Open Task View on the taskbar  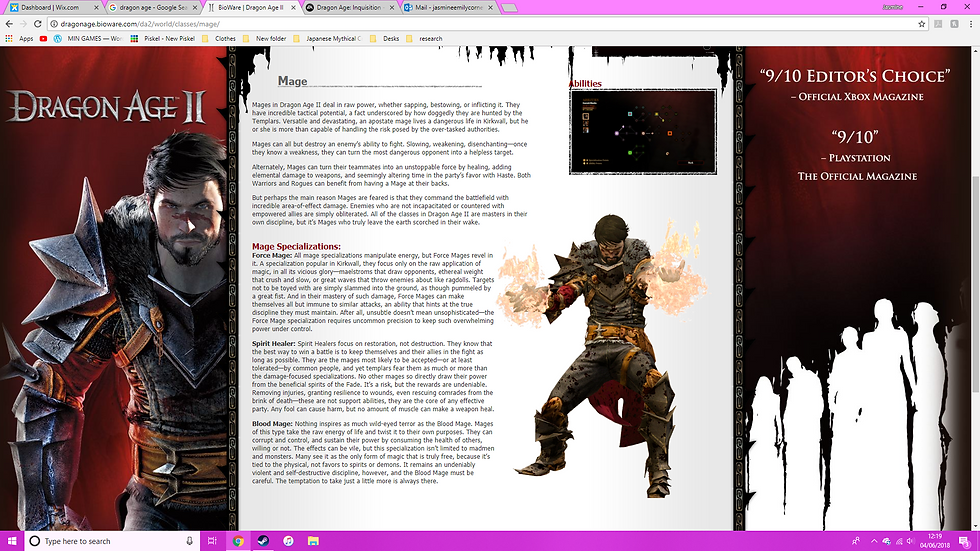(x=212, y=541)
